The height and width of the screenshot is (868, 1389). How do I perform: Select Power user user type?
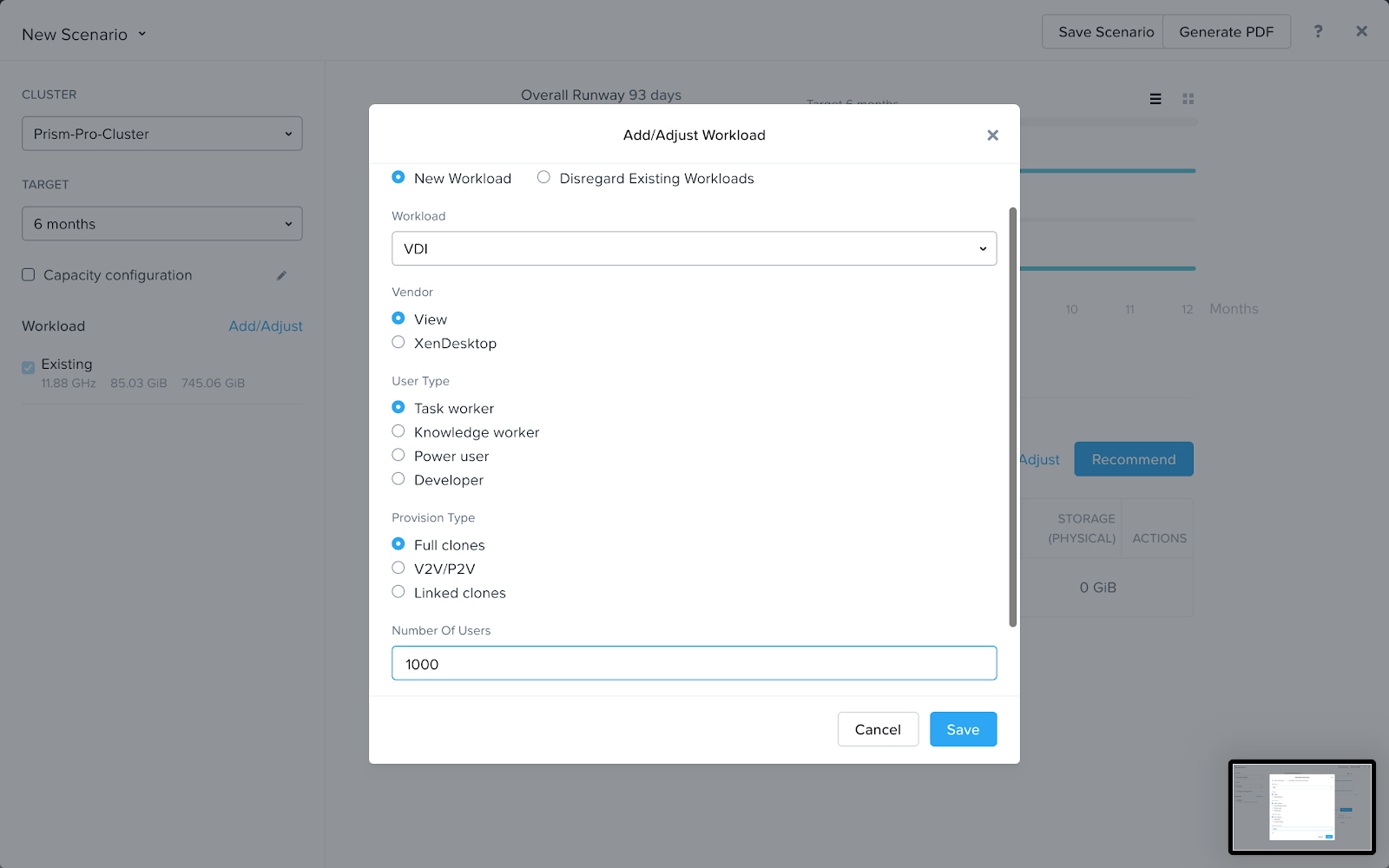398,455
